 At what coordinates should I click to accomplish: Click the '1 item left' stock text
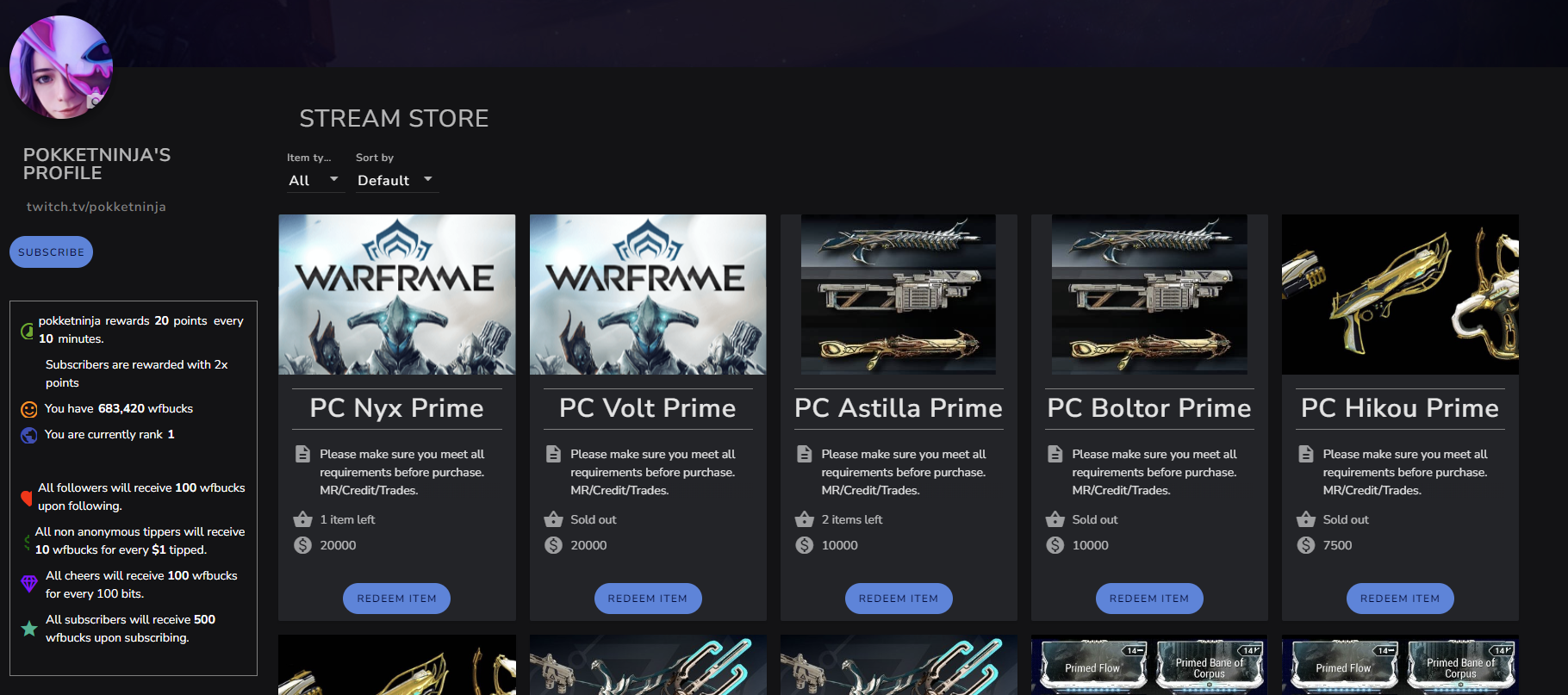(x=347, y=519)
